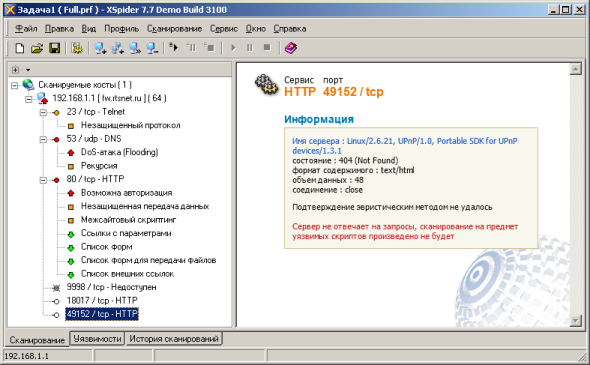
Task: Click the New task toolbar icon
Action: point(20,48)
